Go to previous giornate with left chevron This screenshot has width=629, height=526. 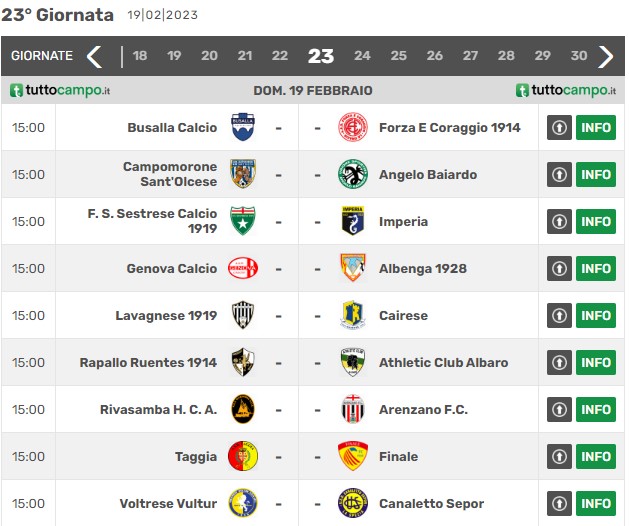click(94, 56)
